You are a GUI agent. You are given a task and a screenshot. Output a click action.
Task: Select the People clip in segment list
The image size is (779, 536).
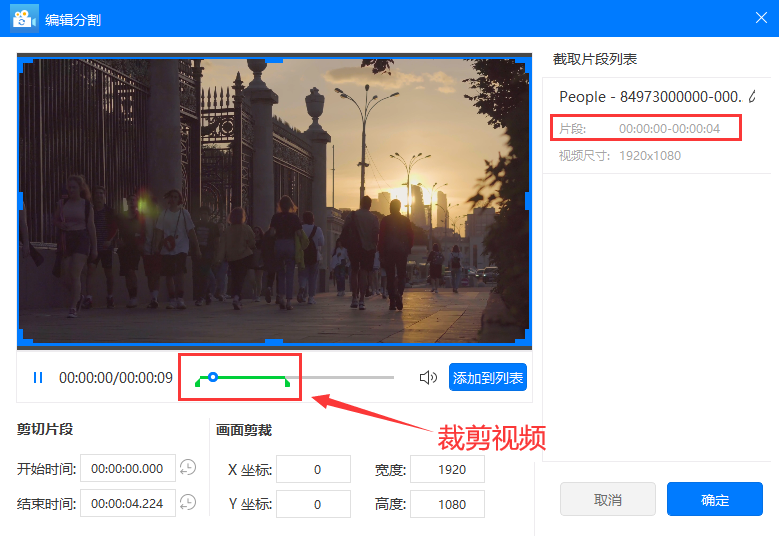656,126
